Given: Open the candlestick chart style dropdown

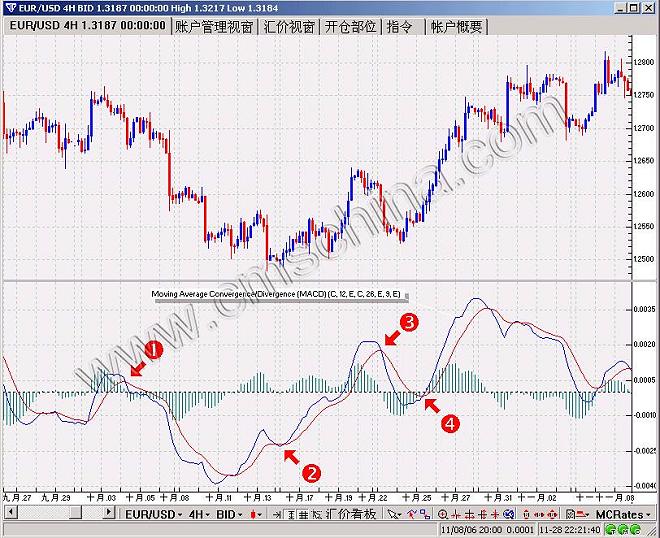Looking at the screenshot, I should point(259,514).
